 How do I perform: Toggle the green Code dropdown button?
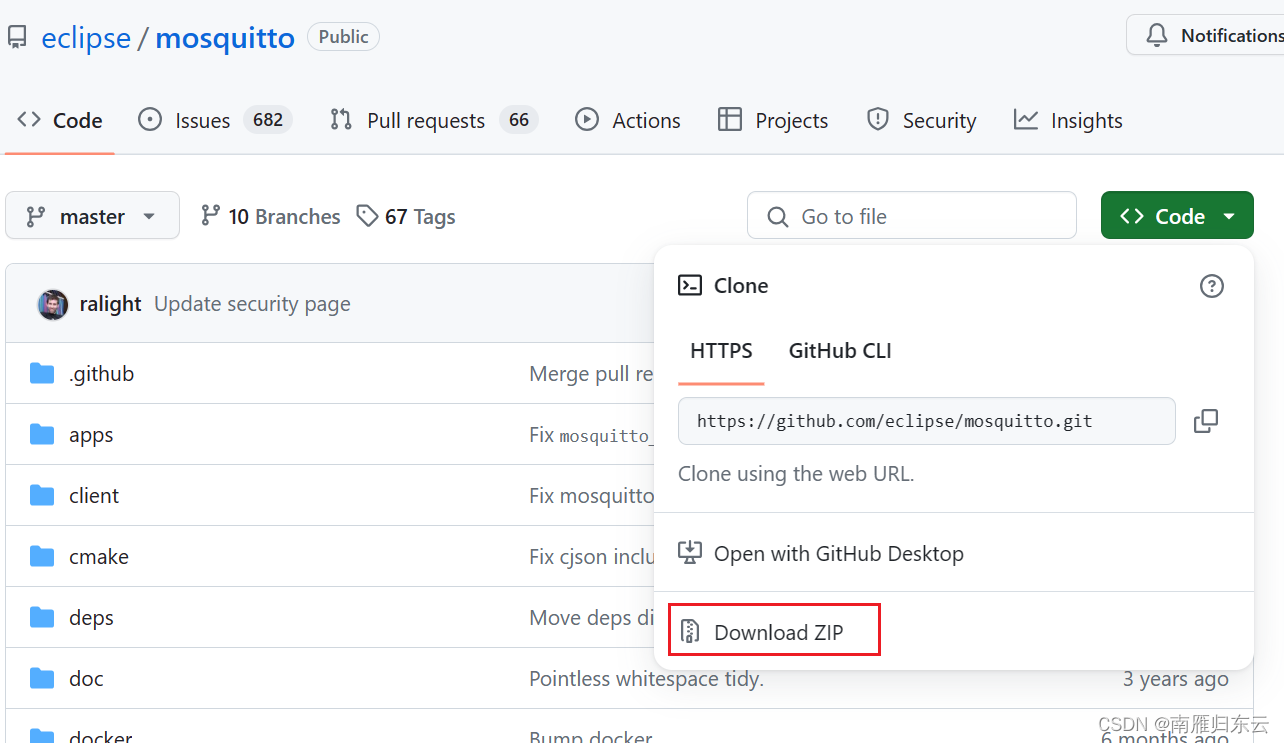[1177, 215]
